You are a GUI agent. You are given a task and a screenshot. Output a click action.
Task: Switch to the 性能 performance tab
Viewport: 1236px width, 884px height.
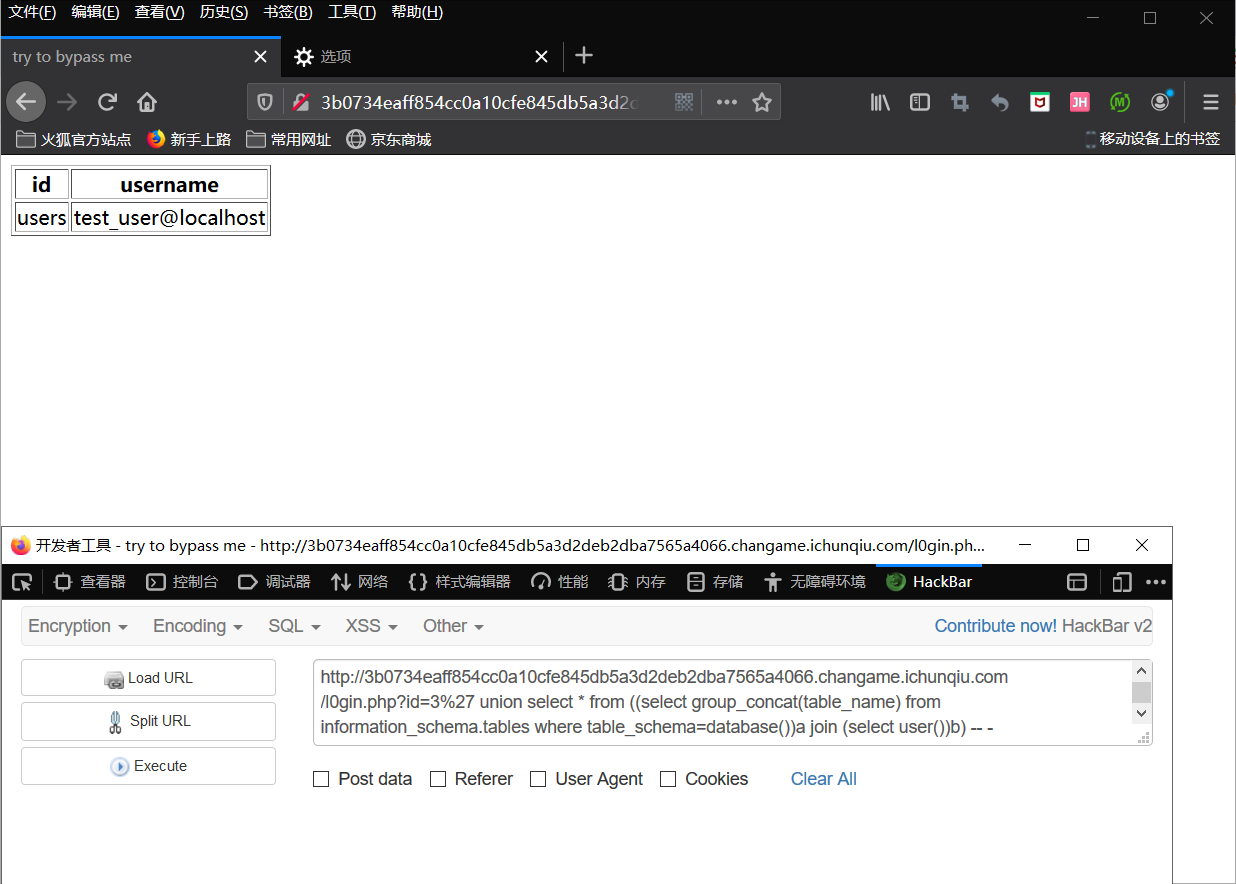pos(559,582)
